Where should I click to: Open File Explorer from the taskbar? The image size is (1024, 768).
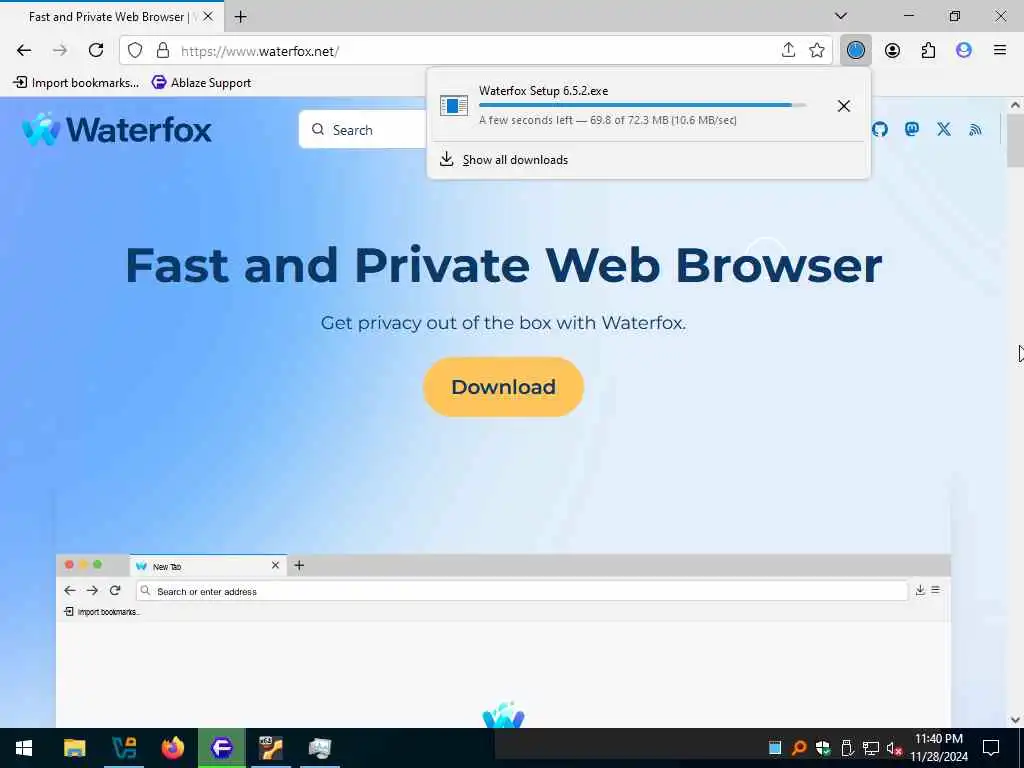[x=74, y=748]
